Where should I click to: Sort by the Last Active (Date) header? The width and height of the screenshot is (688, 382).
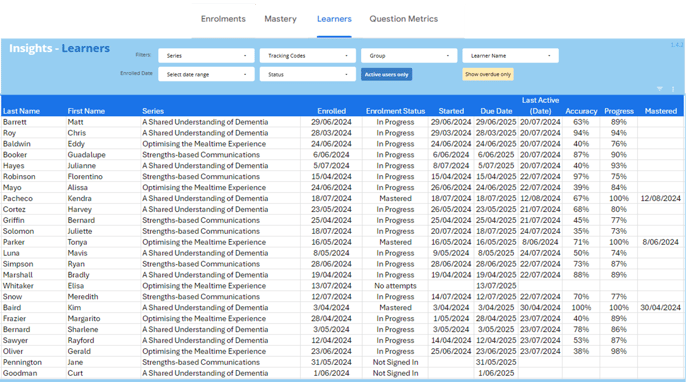click(540, 106)
